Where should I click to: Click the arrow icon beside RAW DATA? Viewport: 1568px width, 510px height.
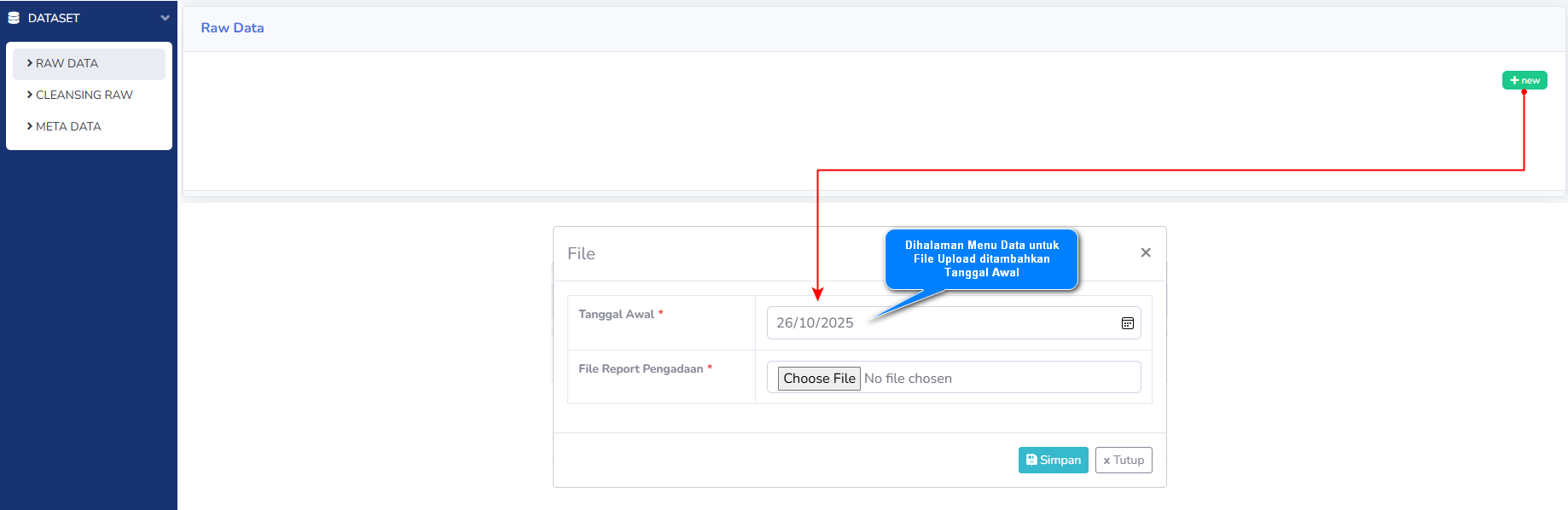click(30, 63)
